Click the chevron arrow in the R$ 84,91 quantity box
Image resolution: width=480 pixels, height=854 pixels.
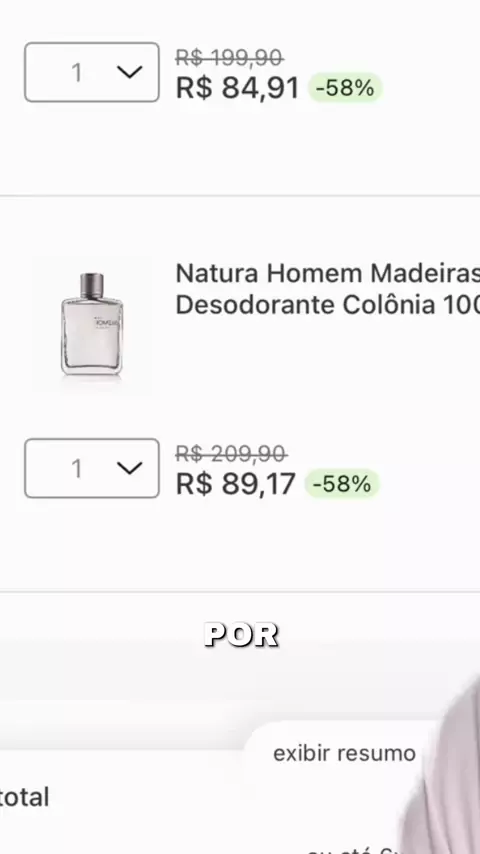pyautogui.click(x=129, y=72)
